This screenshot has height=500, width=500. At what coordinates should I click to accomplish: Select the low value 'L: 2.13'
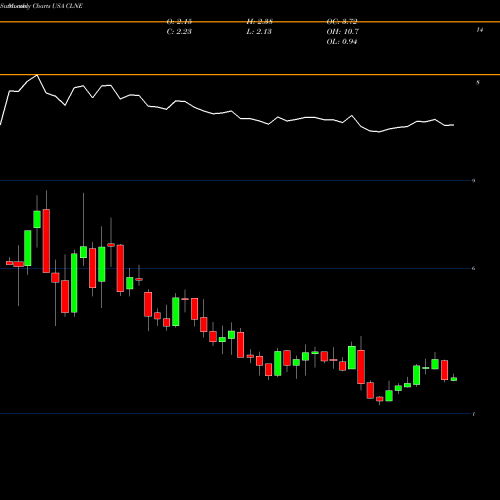[x=259, y=32]
